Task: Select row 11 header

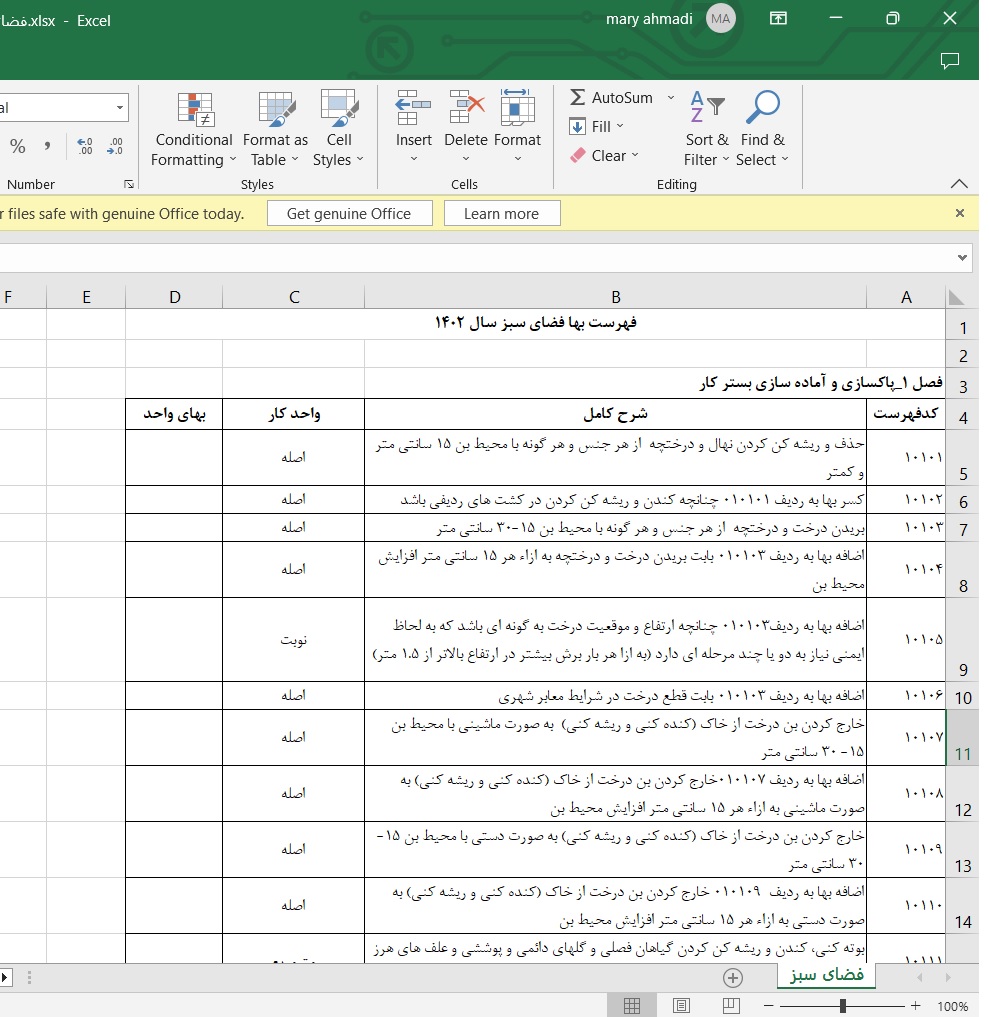Action: (x=962, y=737)
